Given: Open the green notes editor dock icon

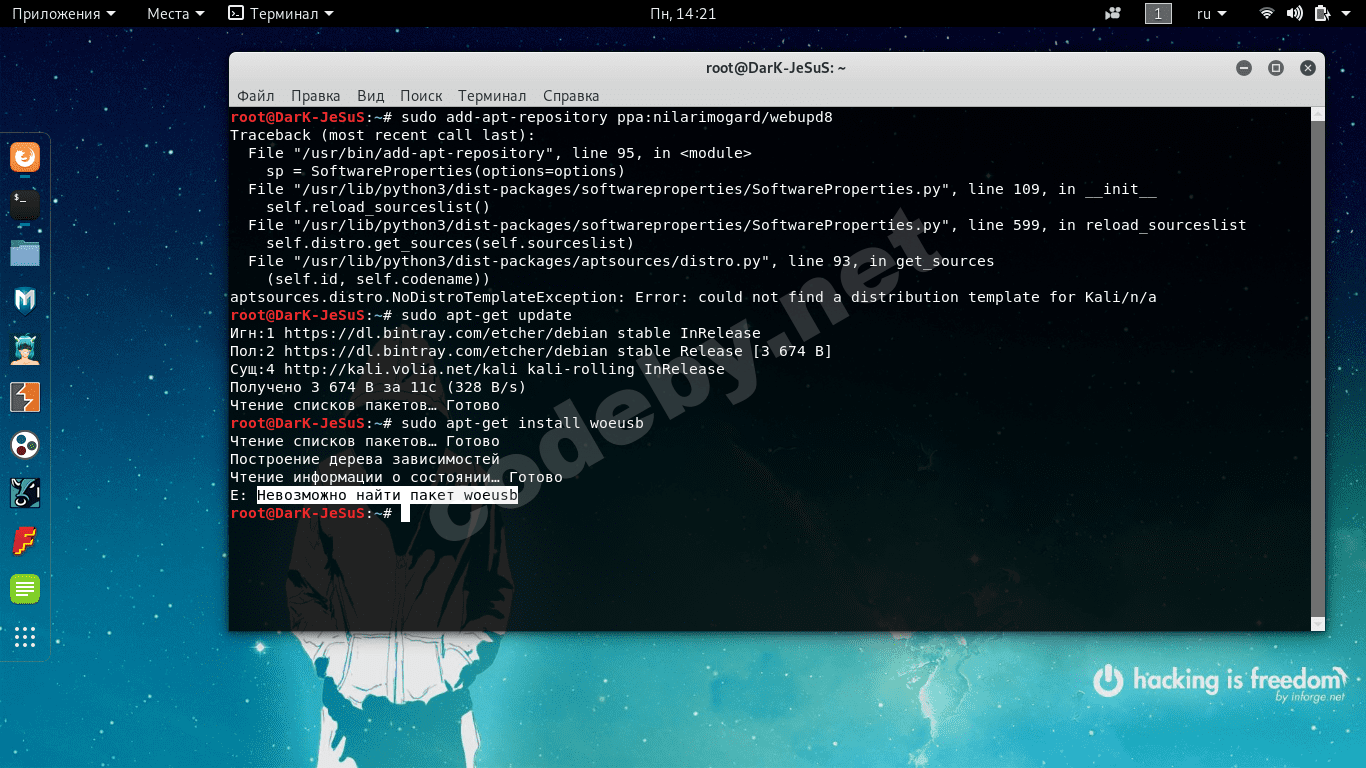Looking at the screenshot, I should point(25,589).
